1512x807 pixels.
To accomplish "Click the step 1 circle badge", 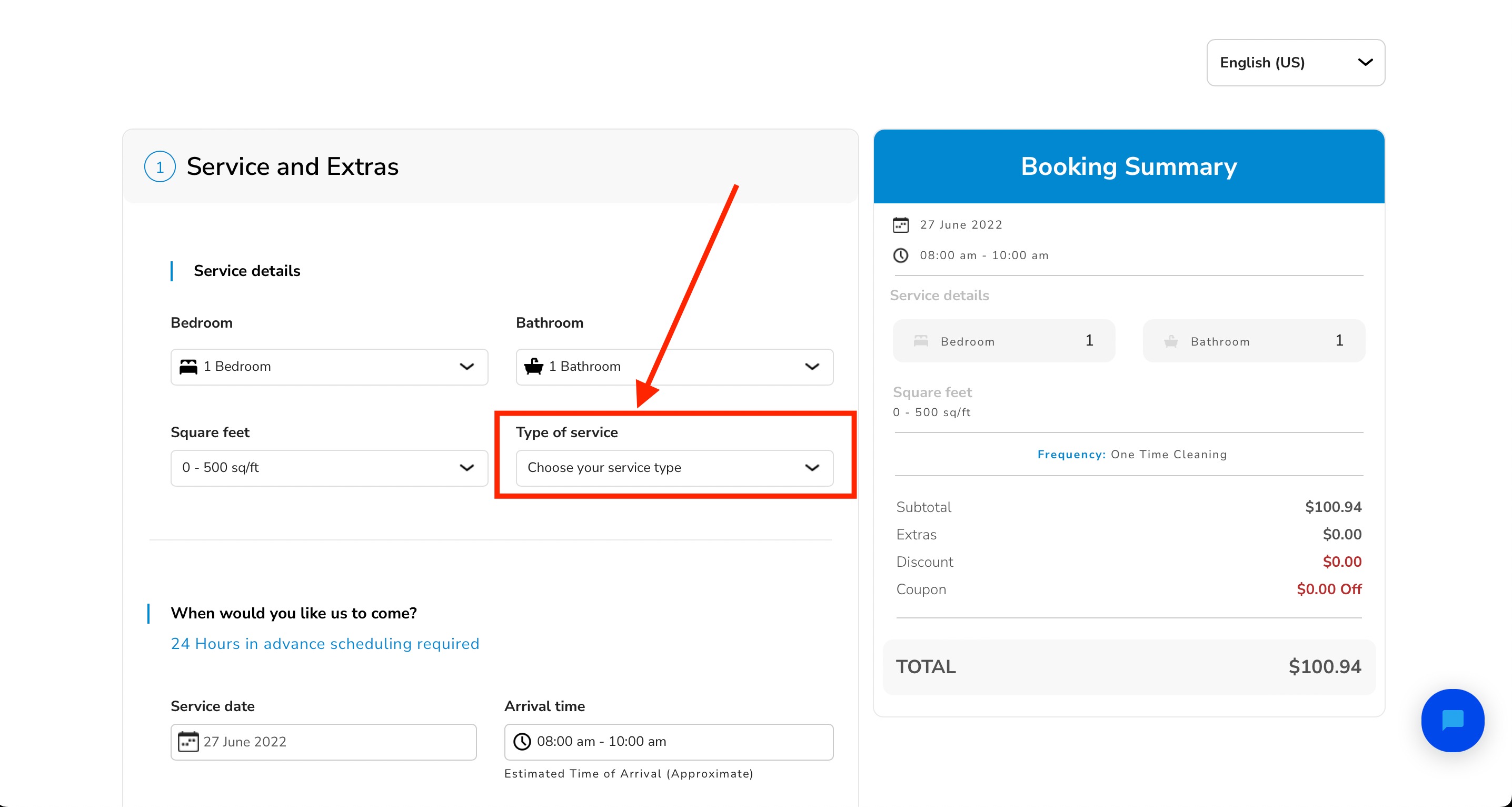I will [160, 167].
